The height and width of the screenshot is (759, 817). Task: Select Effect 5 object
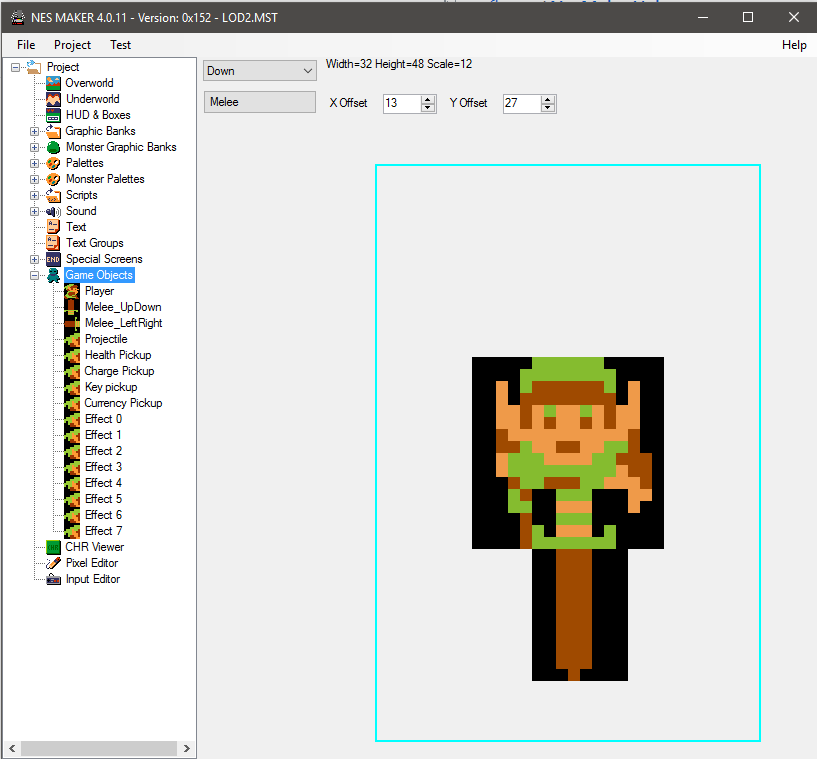pyautogui.click(x=103, y=499)
